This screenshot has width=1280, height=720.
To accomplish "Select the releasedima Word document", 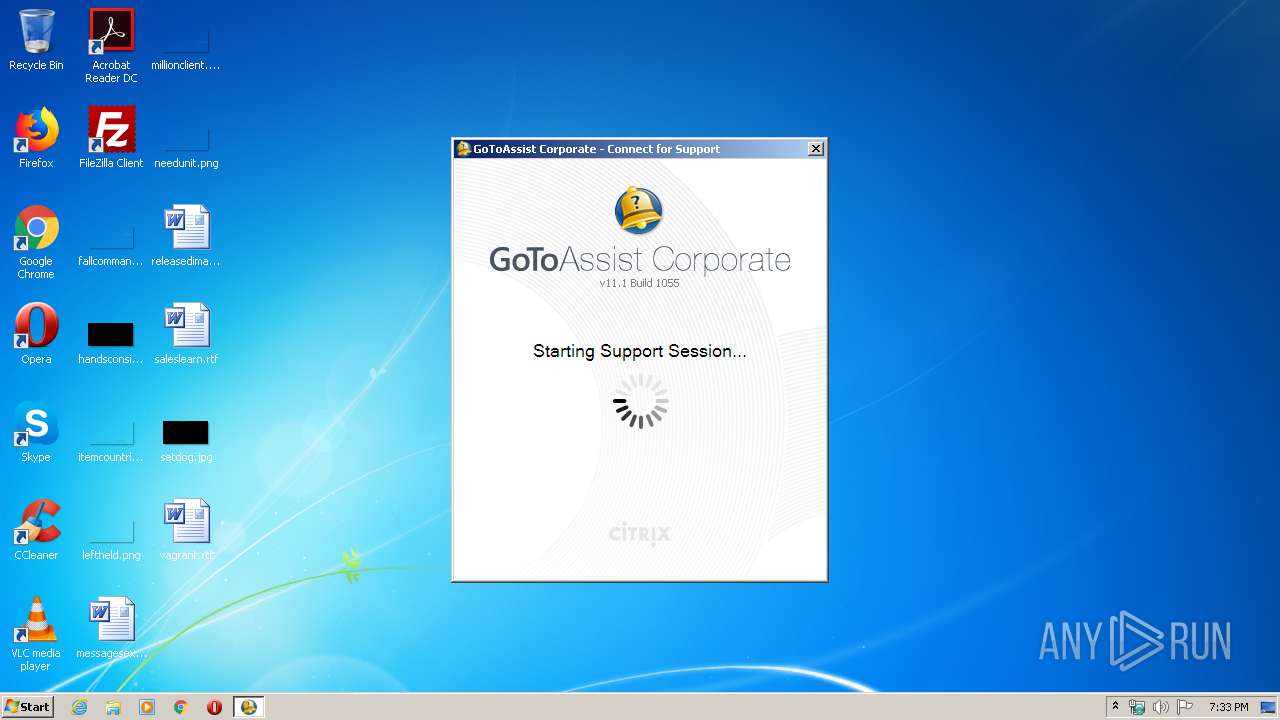I will [x=186, y=236].
